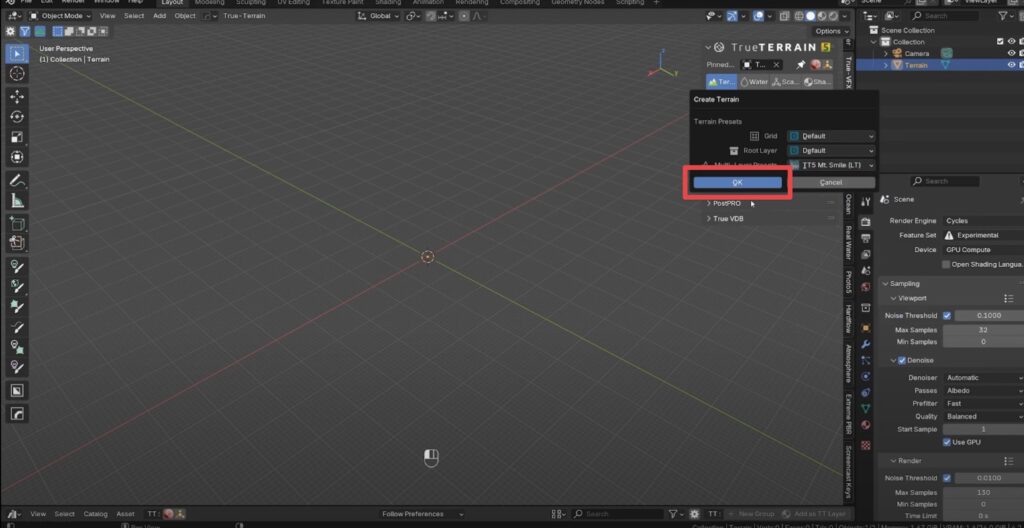Click the viewport navigation gizmo
Screen dimensions: 1024x528
661,64
